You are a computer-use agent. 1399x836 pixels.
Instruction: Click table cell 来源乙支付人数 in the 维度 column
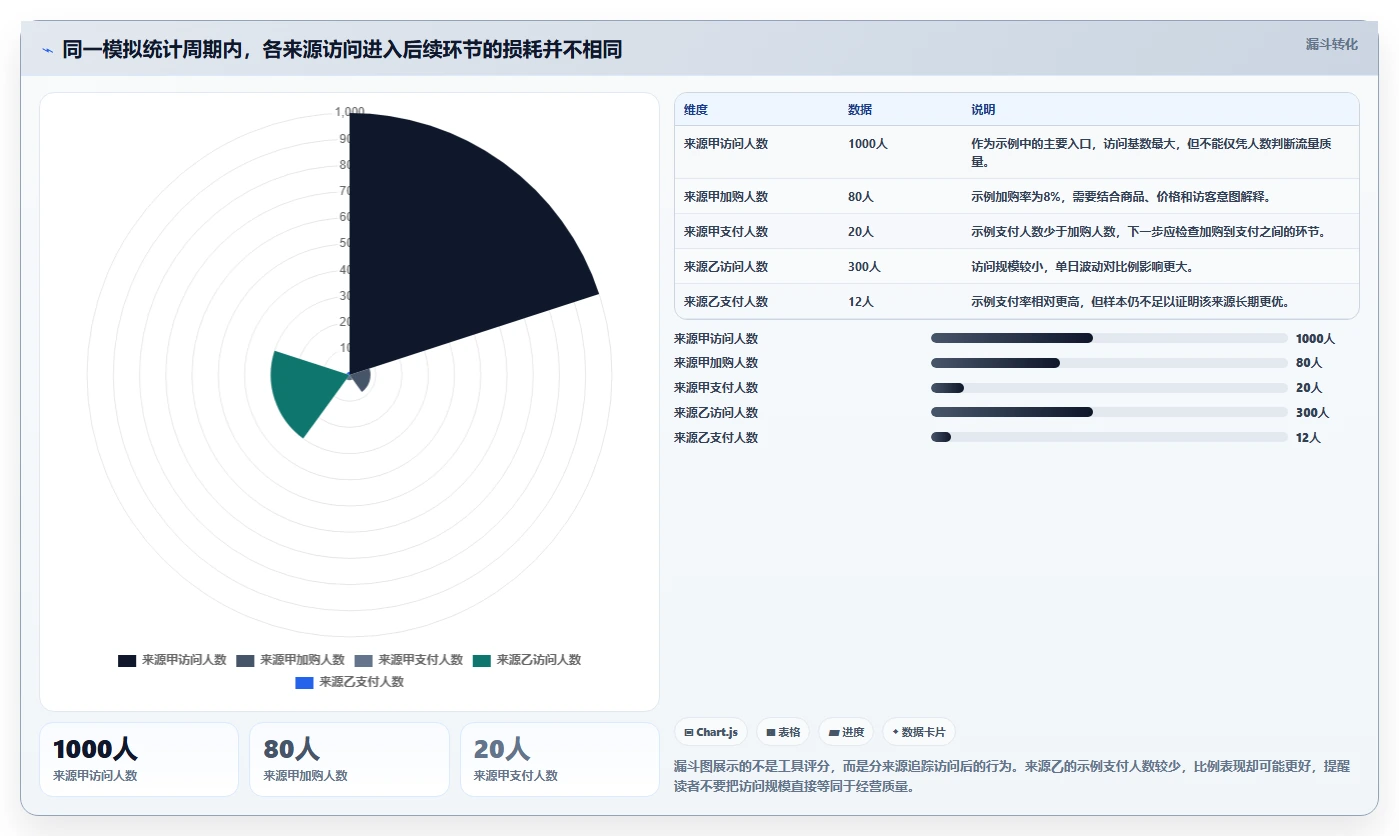coord(726,302)
